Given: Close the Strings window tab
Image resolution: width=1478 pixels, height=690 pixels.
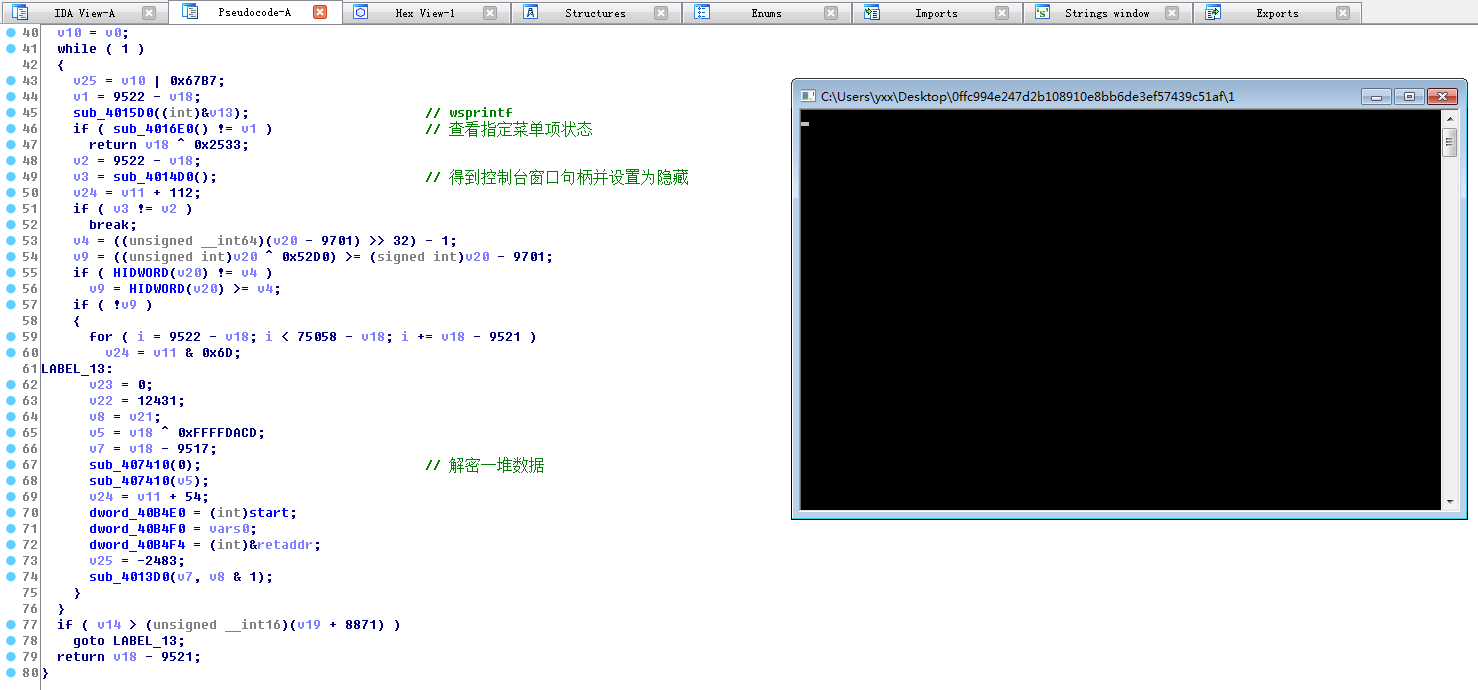Looking at the screenshot, I should (1172, 13).
